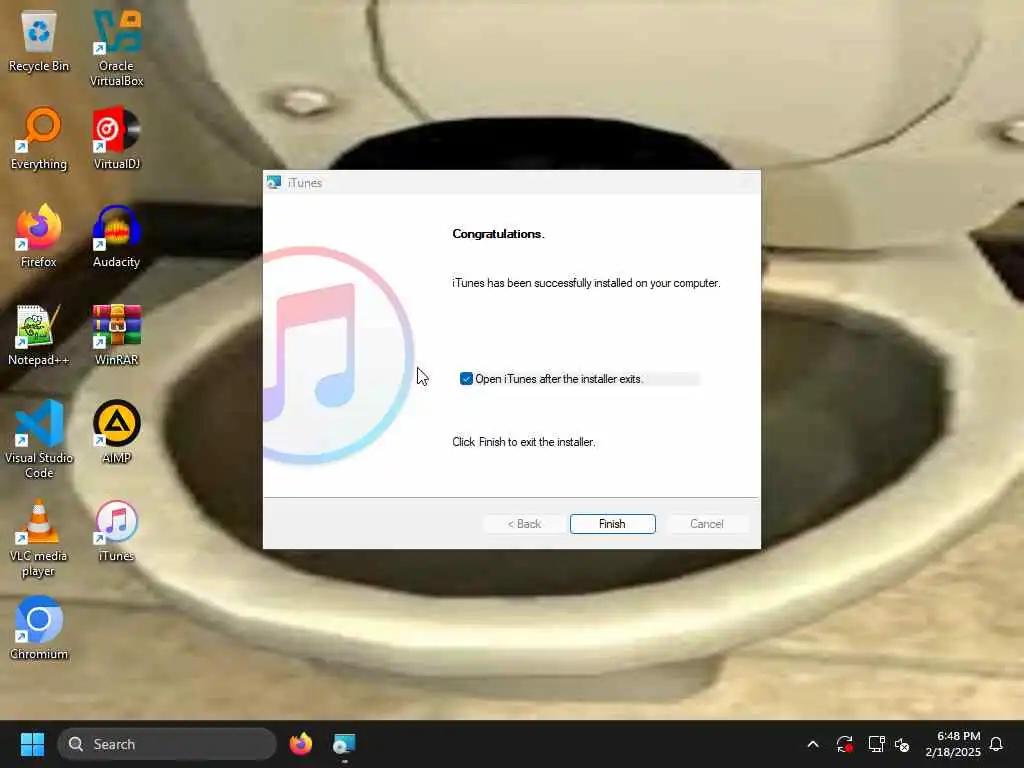Select the VLC media player shortcut
Image resolution: width=1024 pixels, height=768 pixels.
tap(39, 538)
